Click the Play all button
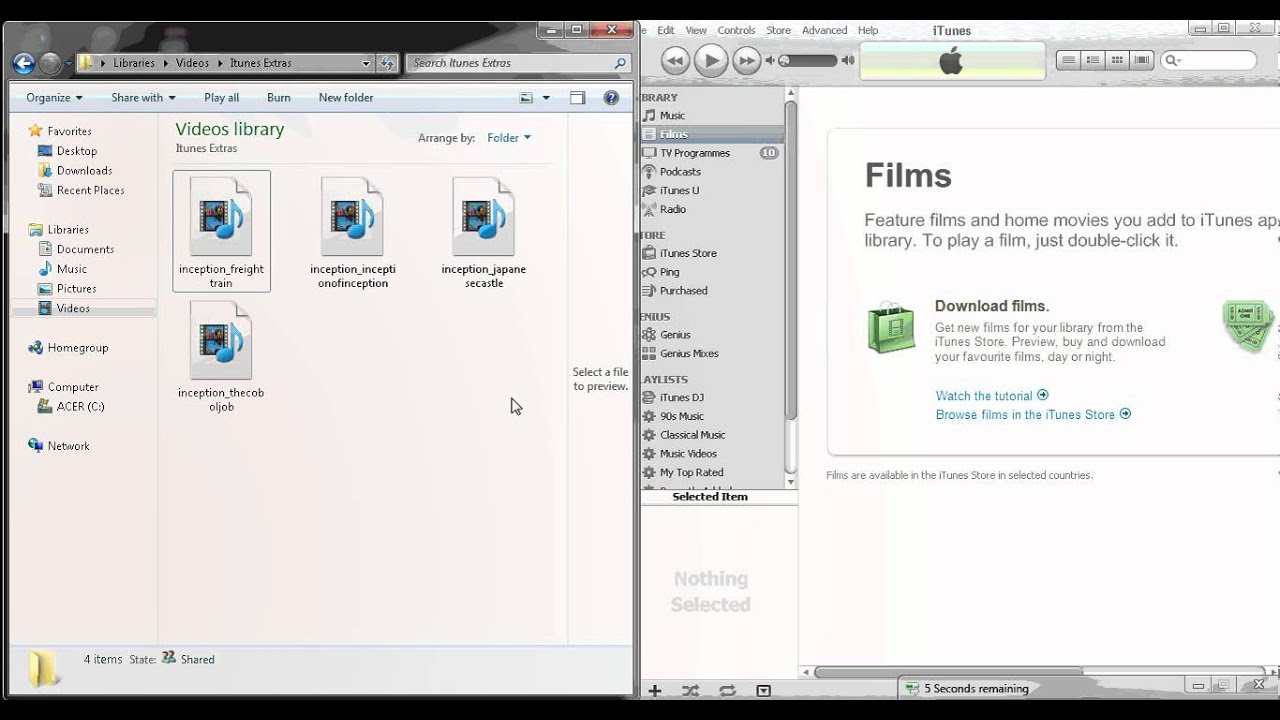This screenshot has height=720, width=1280. point(221,98)
